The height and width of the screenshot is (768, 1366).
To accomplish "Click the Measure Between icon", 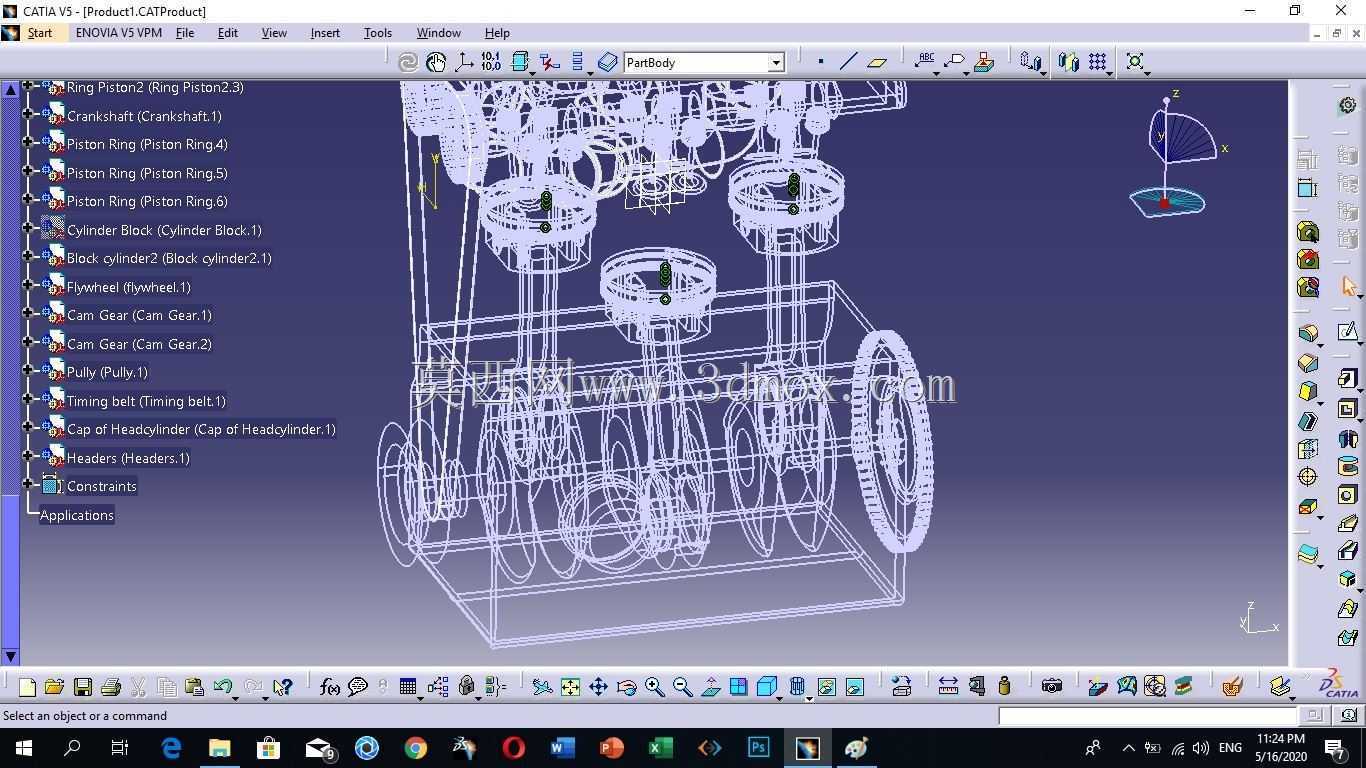I will coord(948,686).
